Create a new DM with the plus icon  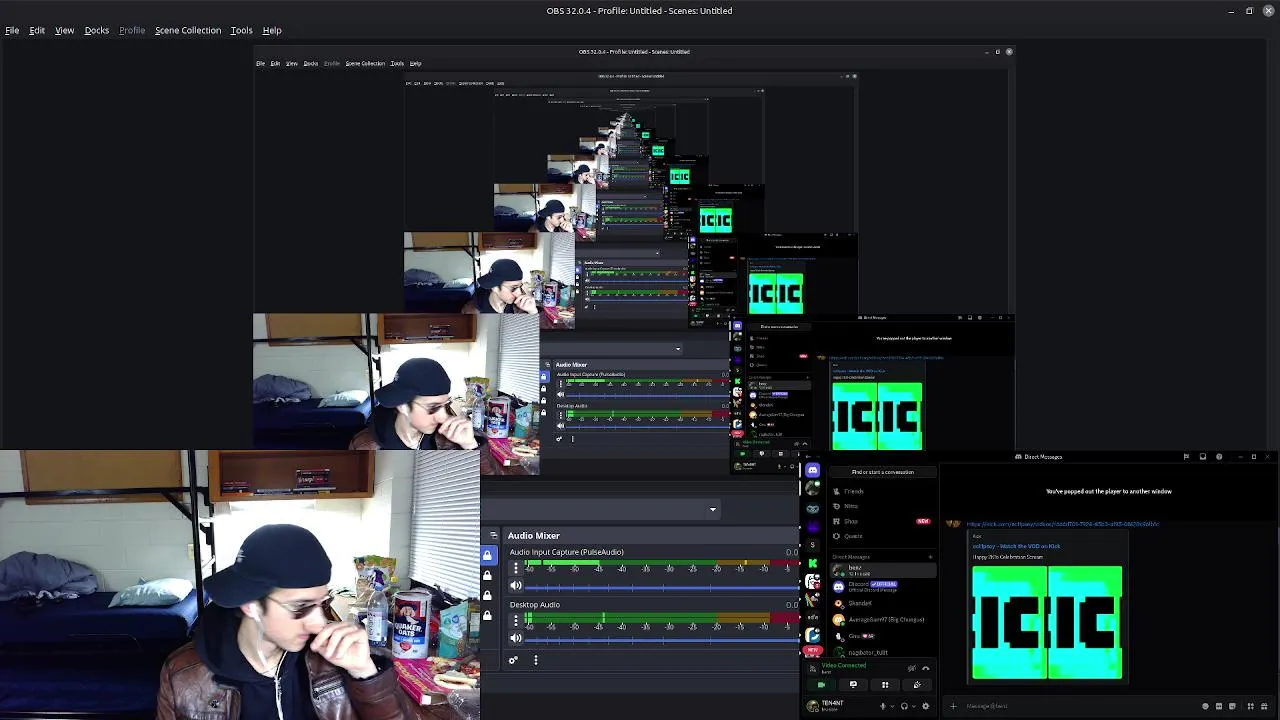(930, 557)
